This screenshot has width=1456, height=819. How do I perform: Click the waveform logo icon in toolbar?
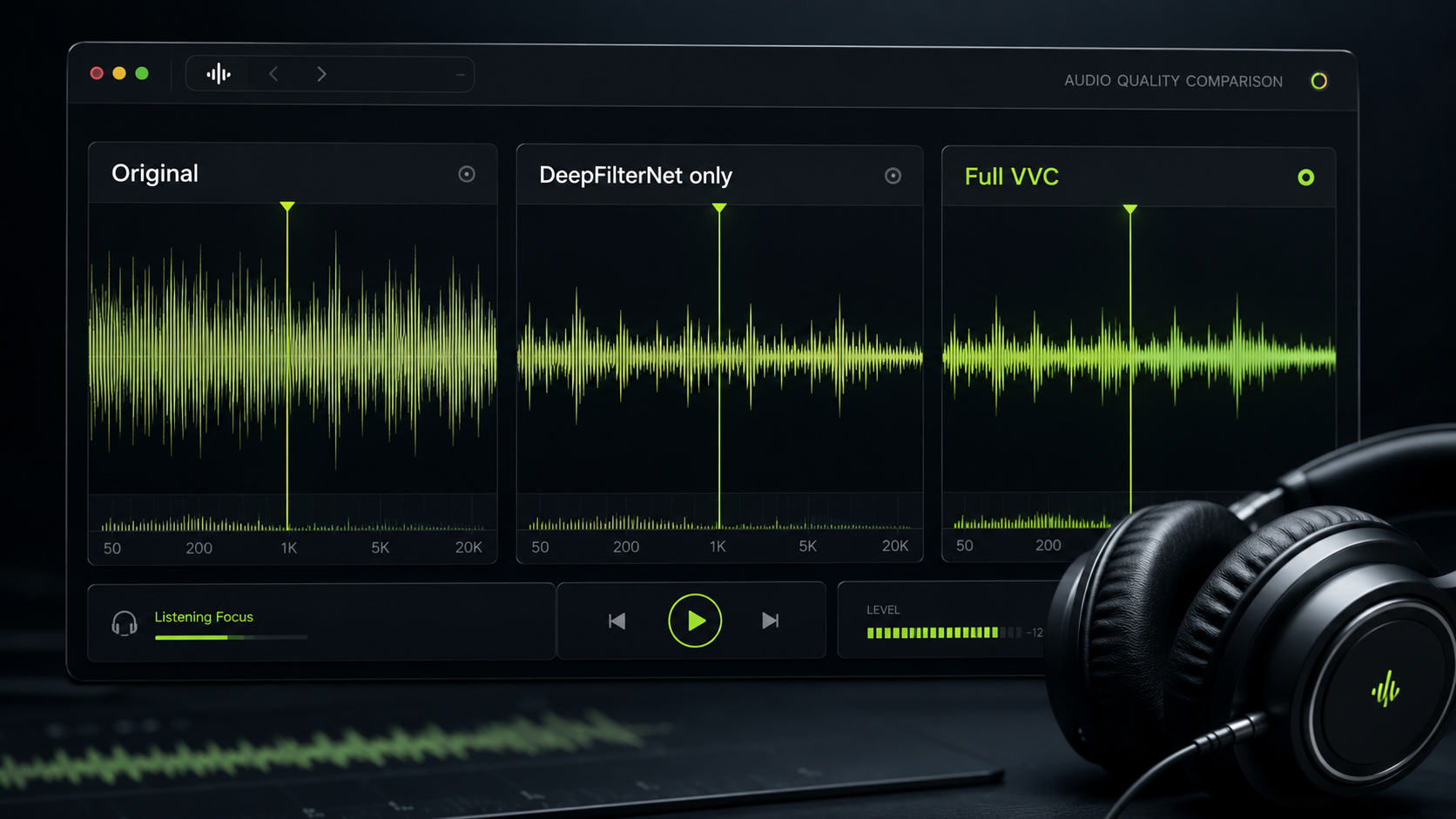[219, 74]
